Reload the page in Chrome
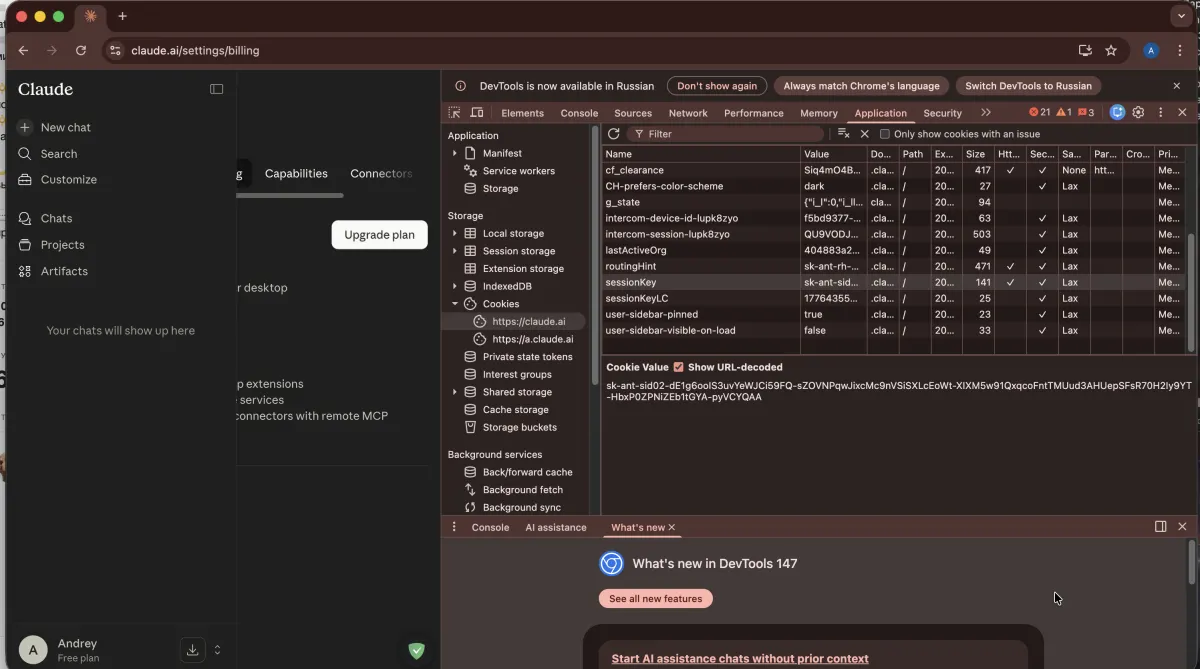The image size is (1200, 669). (81, 50)
